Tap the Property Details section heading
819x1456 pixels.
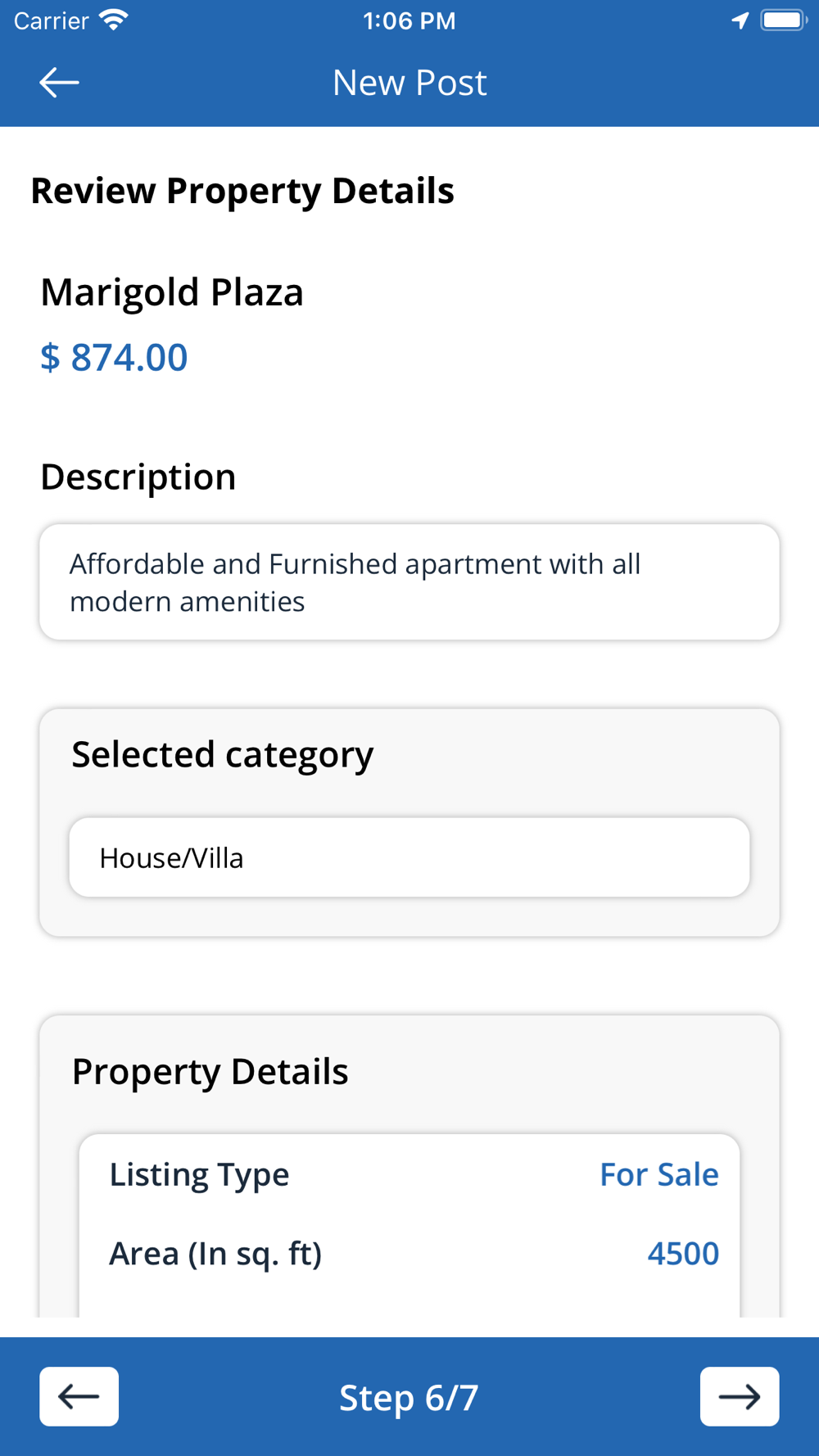click(x=210, y=1071)
